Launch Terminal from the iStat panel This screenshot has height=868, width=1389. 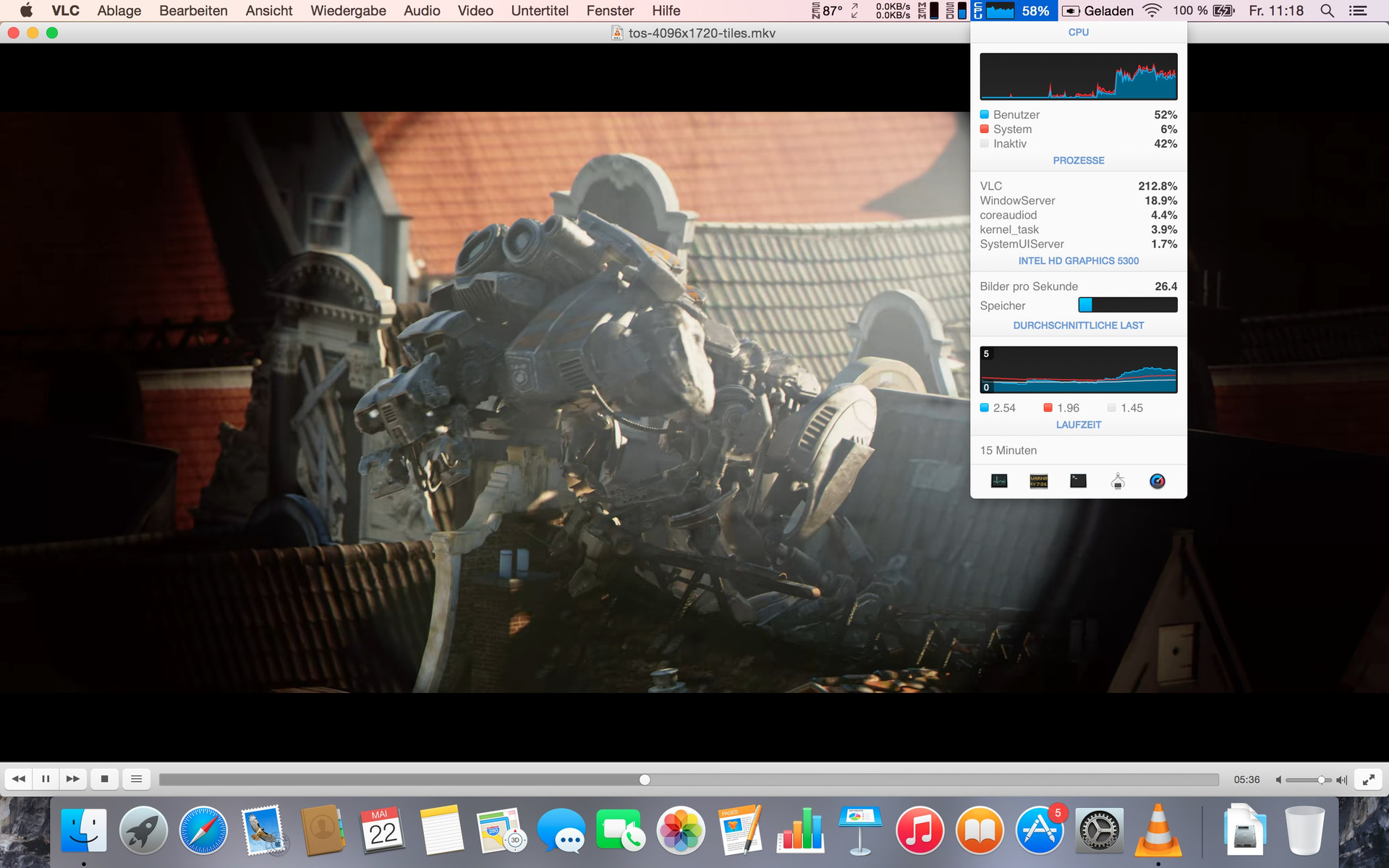[1078, 481]
